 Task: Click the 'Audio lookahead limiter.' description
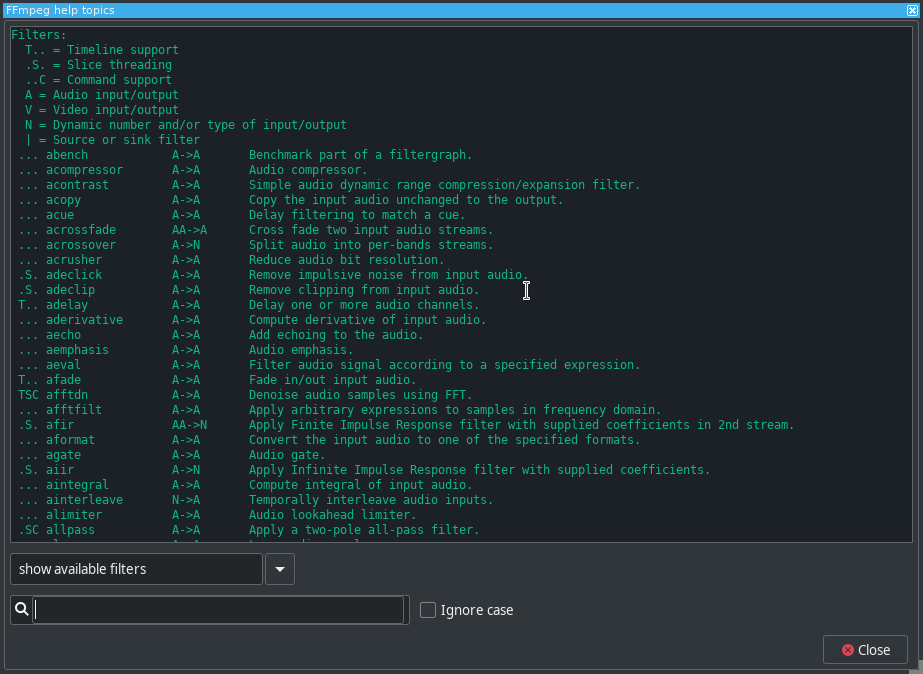[333, 515]
